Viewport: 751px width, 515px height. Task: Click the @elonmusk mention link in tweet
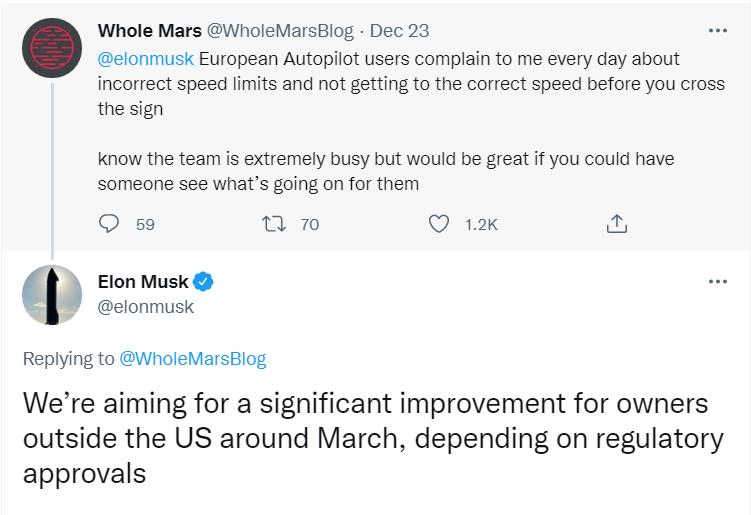146,59
